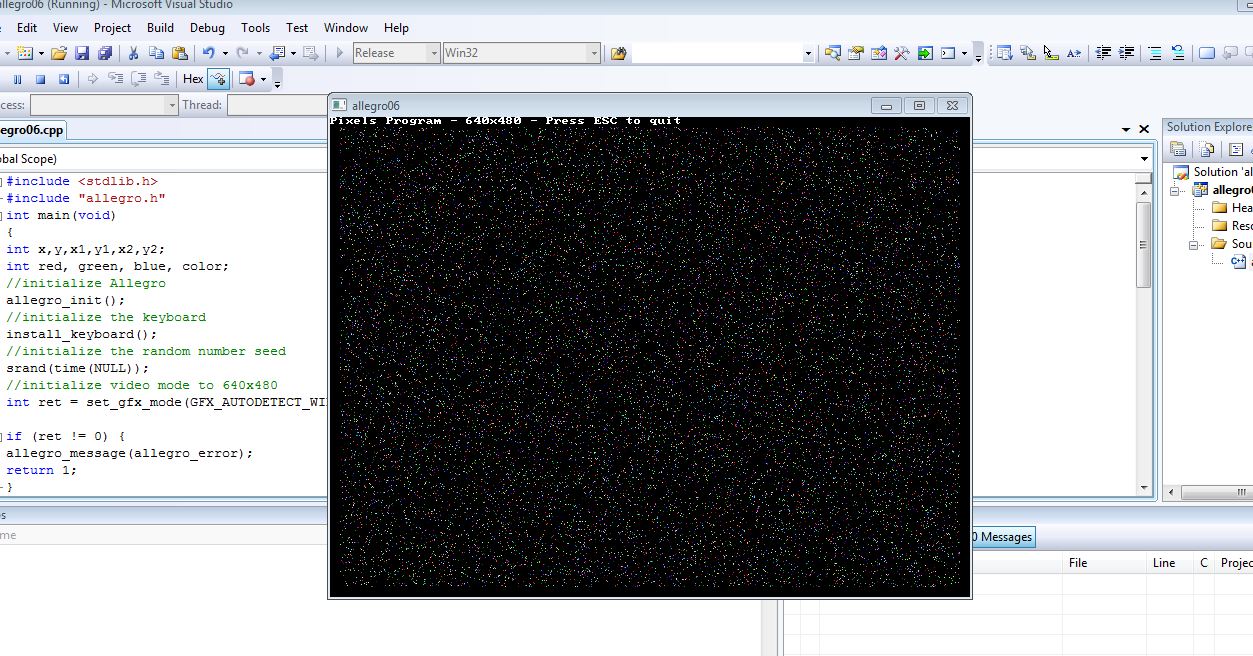1253x656 pixels.
Task: Select the Step Into debug icon
Action: point(118,78)
